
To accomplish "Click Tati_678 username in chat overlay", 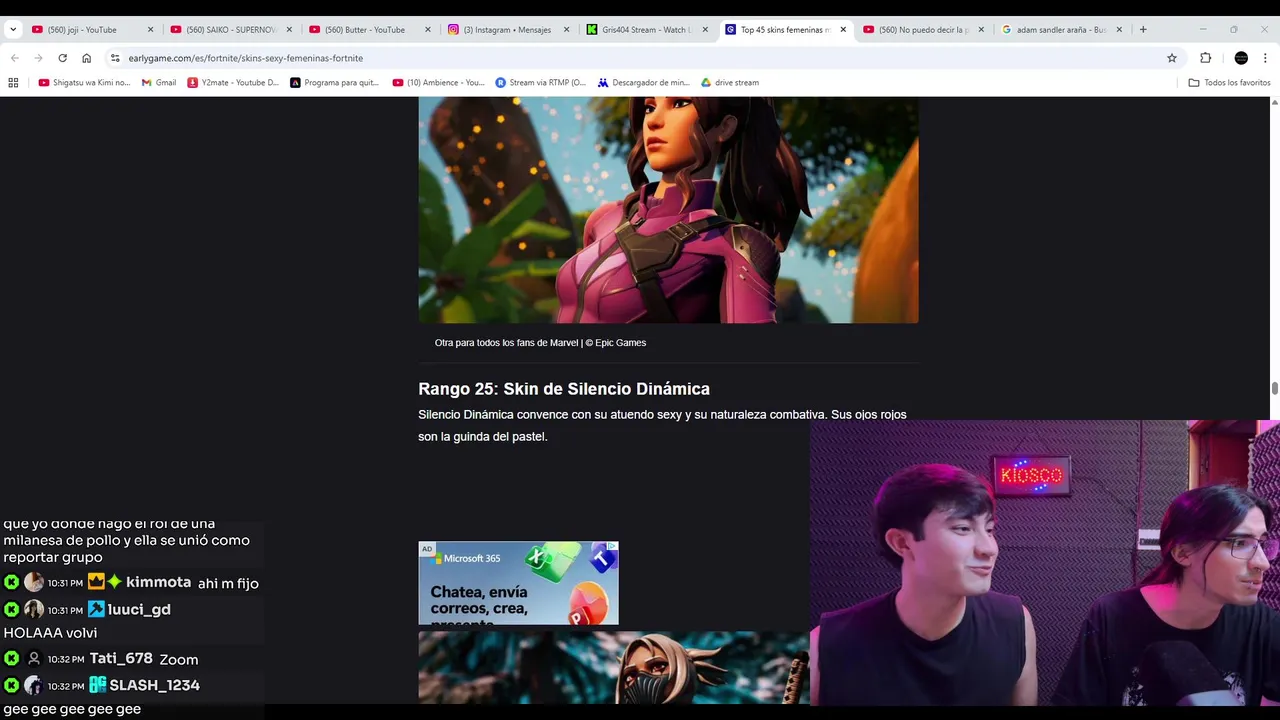I will pyautogui.click(x=121, y=658).
